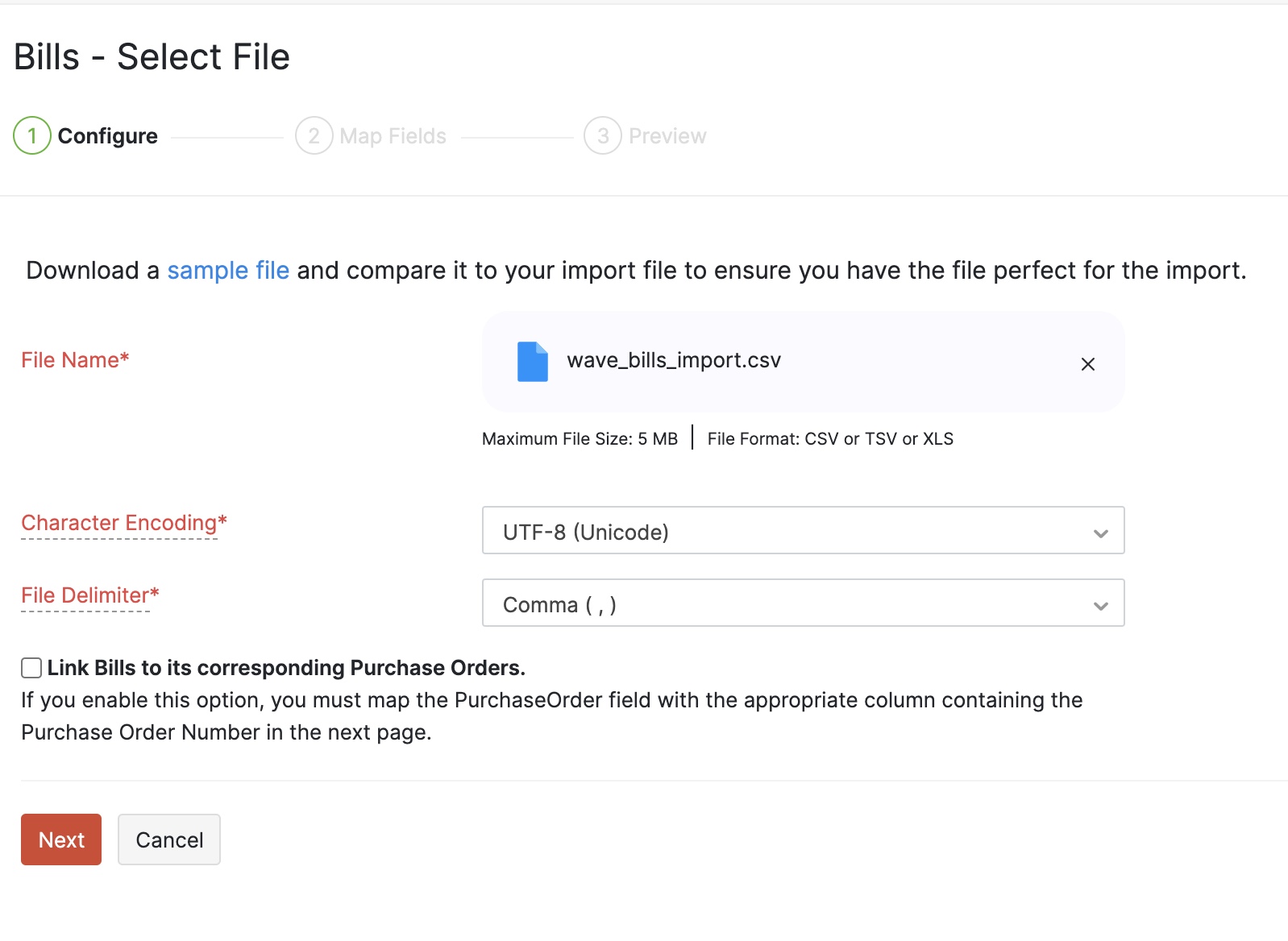Click the step 1 green checkmark circle
Screen dimensions: 1288x941
[x=31, y=135]
